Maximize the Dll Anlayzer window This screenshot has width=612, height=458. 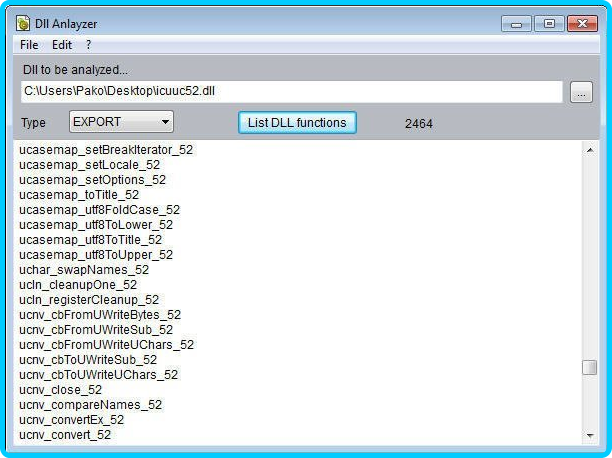tap(549, 24)
